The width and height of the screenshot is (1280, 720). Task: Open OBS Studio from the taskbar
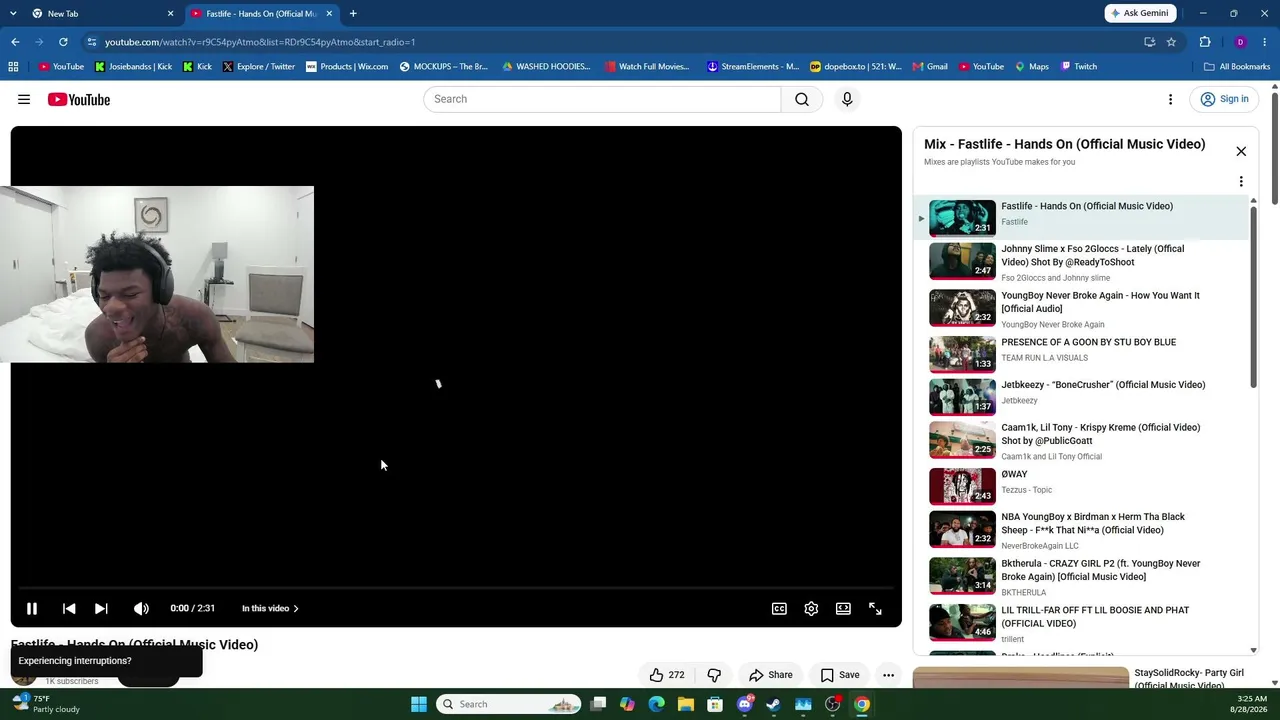(x=833, y=704)
